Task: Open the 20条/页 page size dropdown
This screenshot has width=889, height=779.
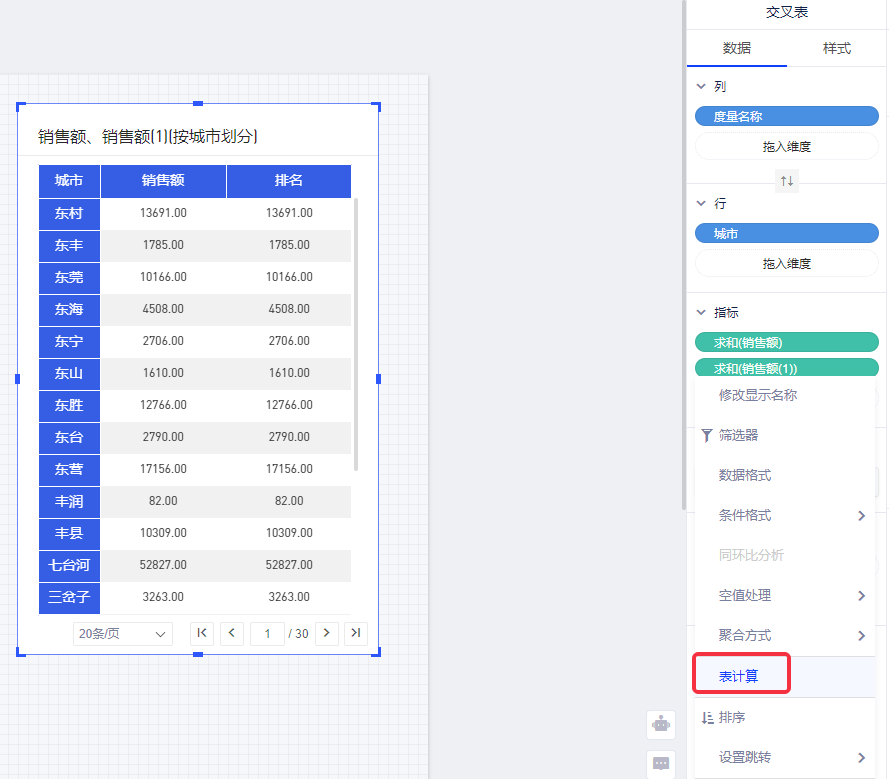Action: click(x=123, y=634)
